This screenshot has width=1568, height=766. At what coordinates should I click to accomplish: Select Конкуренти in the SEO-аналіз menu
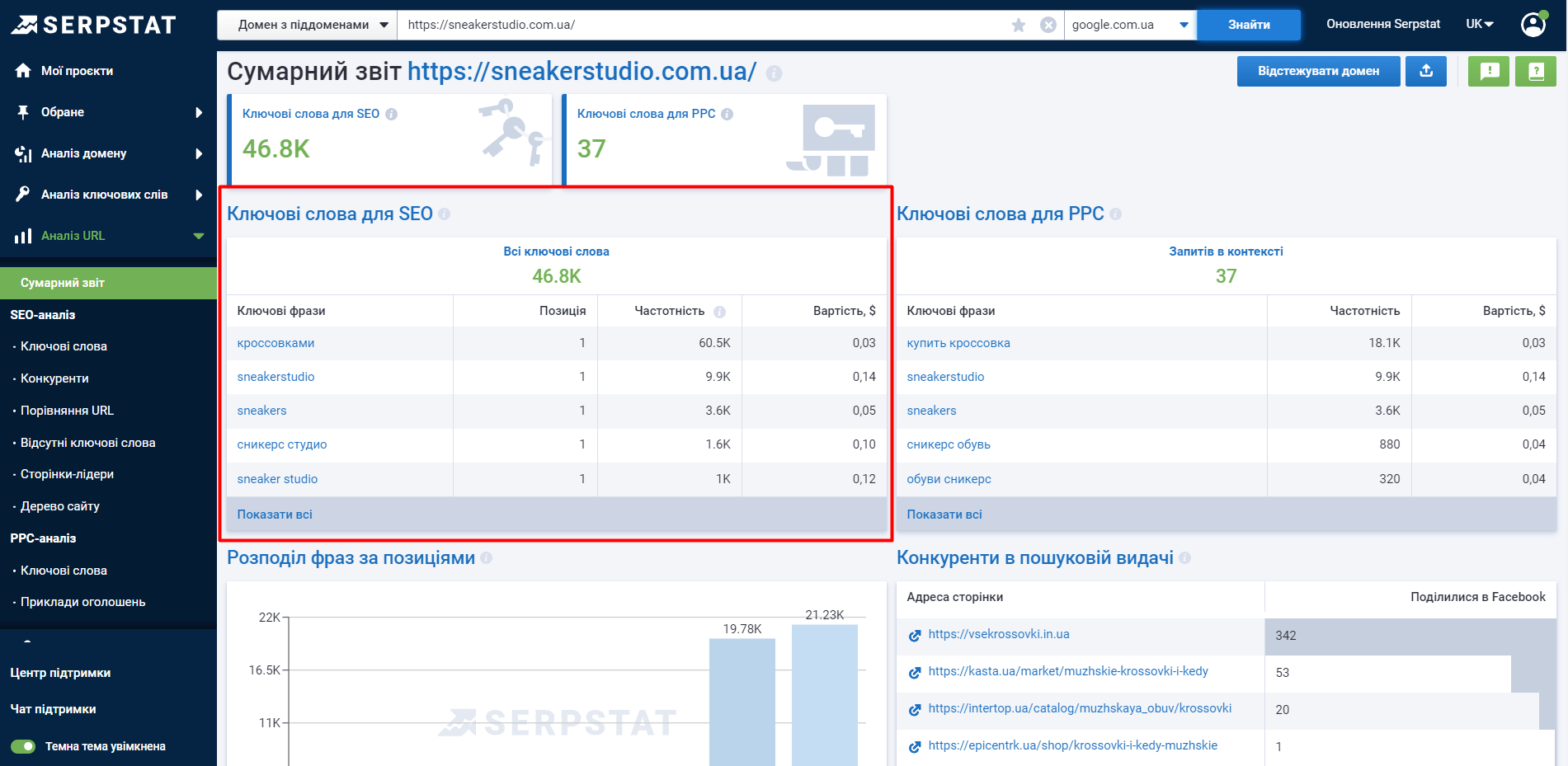tap(54, 378)
